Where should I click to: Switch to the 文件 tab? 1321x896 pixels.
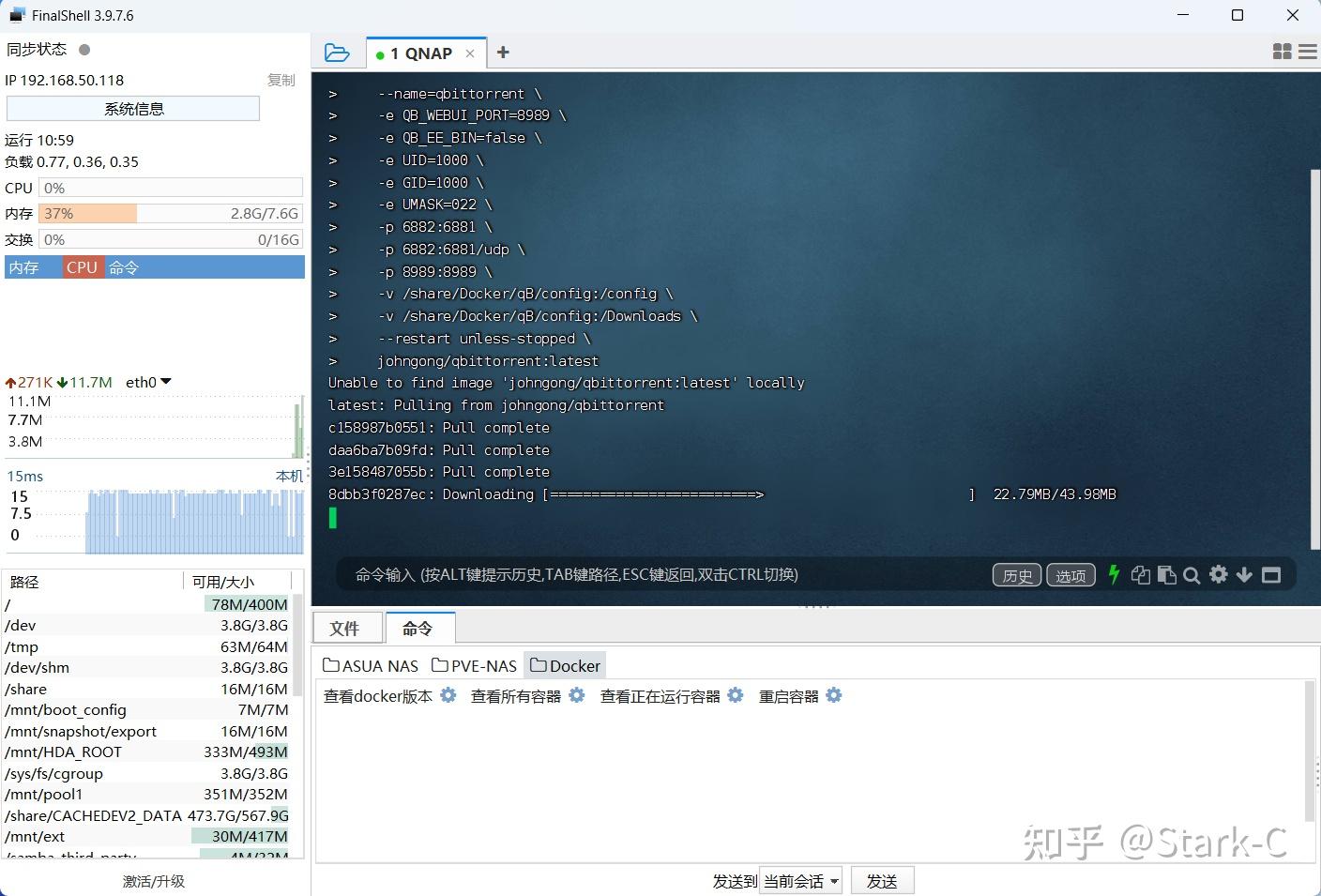click(346, 627)
